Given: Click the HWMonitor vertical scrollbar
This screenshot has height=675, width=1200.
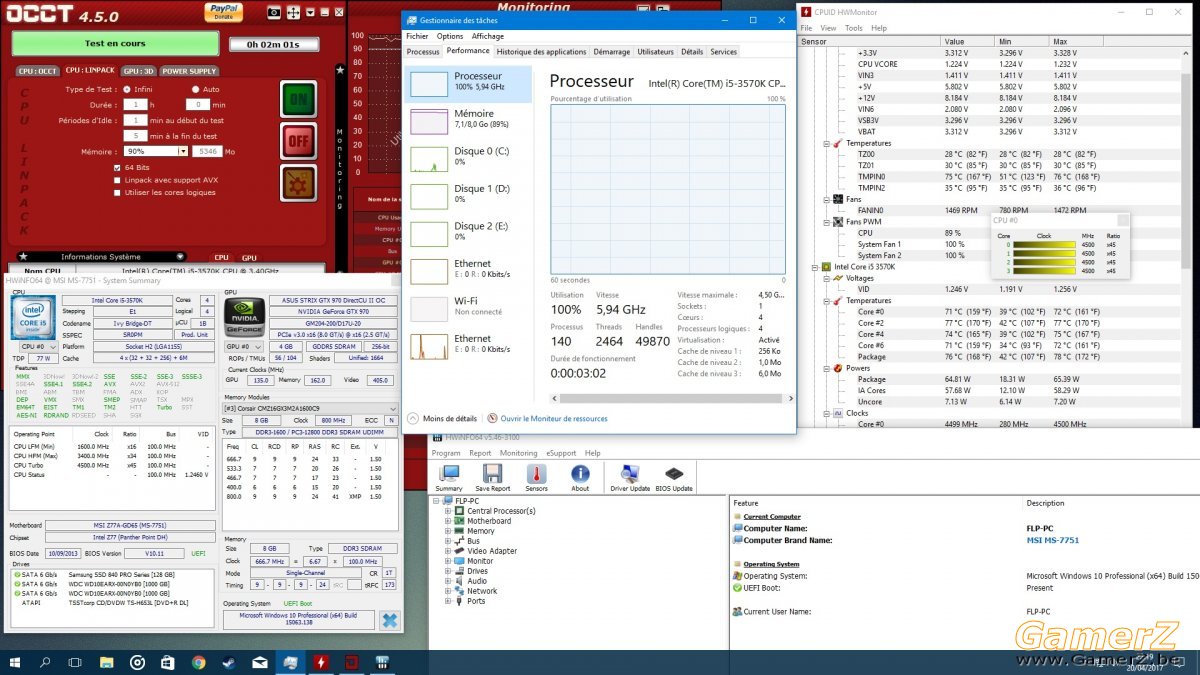Looking at the screenshot, I should coord(1185,239).
